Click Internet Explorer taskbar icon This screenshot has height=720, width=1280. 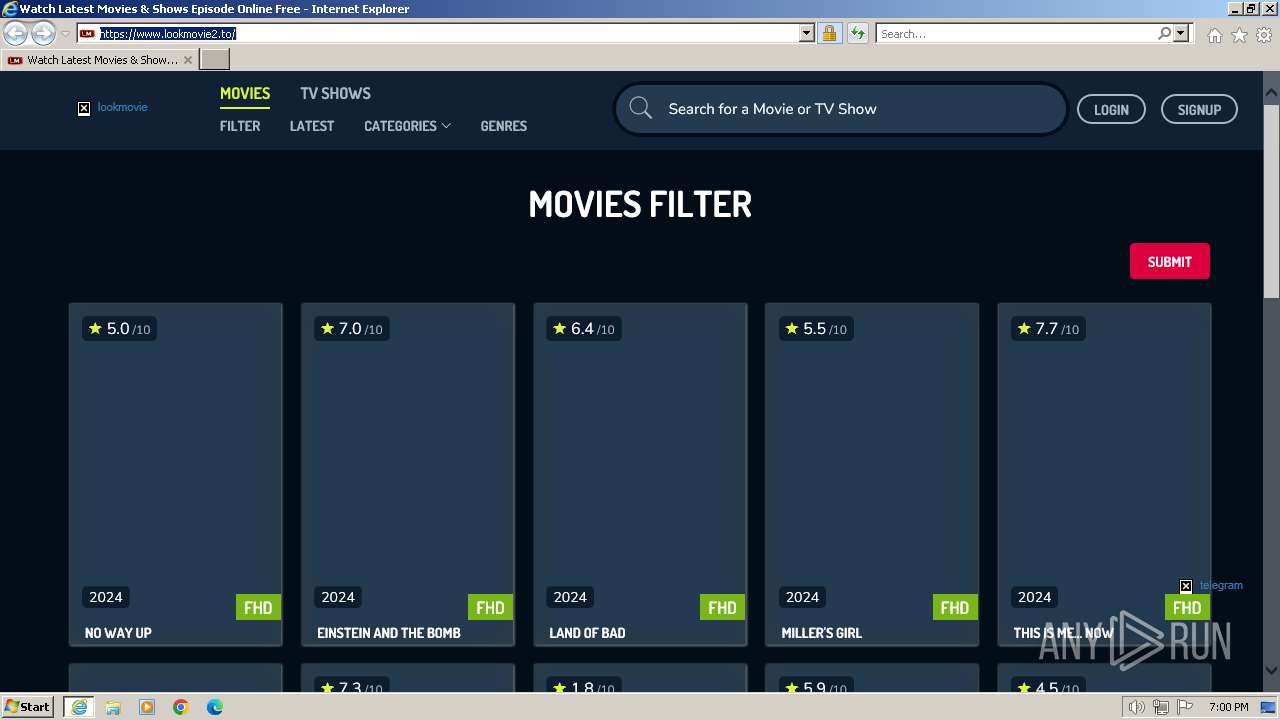tap(78, 707)
